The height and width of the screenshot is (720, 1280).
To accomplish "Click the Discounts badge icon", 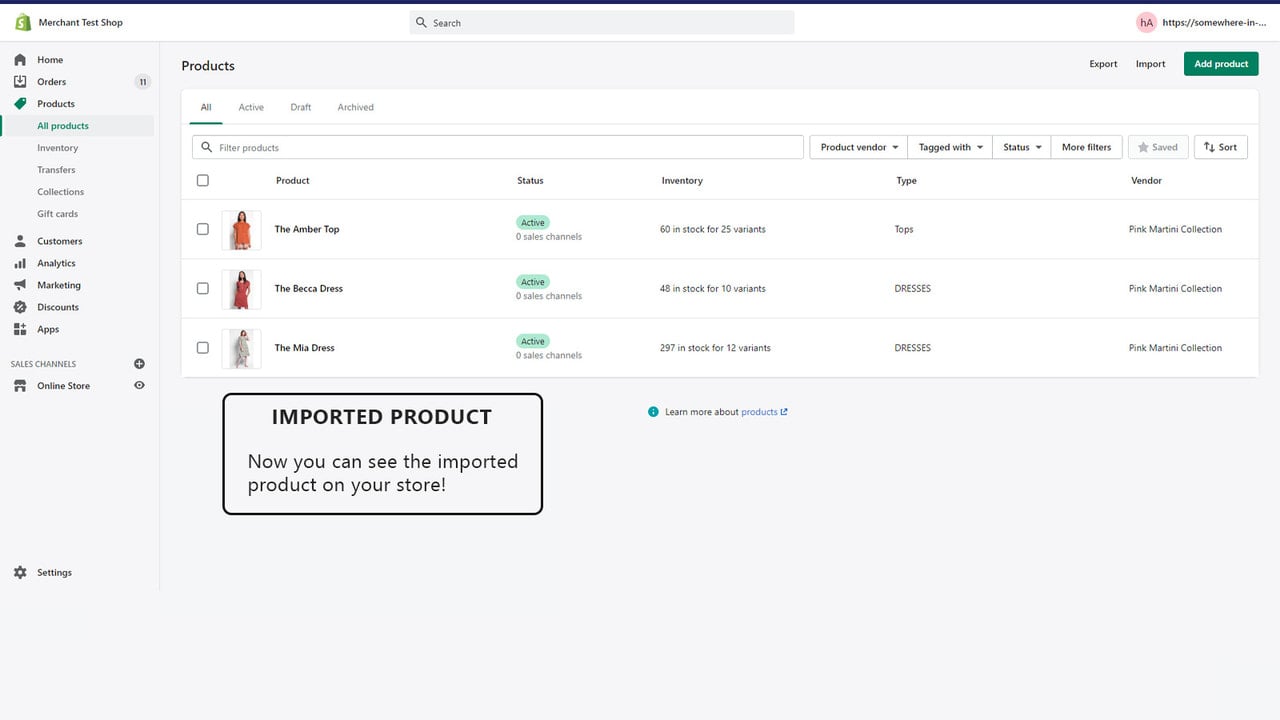I will (x=20, y=307).
